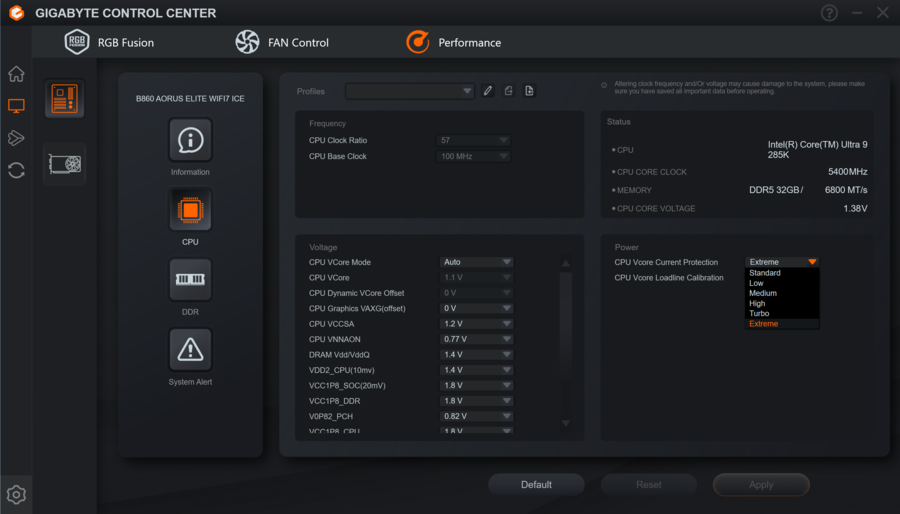Image resolution: width=900 pixels, height=514 pixels.
Task: Collapse CPU Vcore Current Protection dropdown
Action: click(x=782, y=262)
